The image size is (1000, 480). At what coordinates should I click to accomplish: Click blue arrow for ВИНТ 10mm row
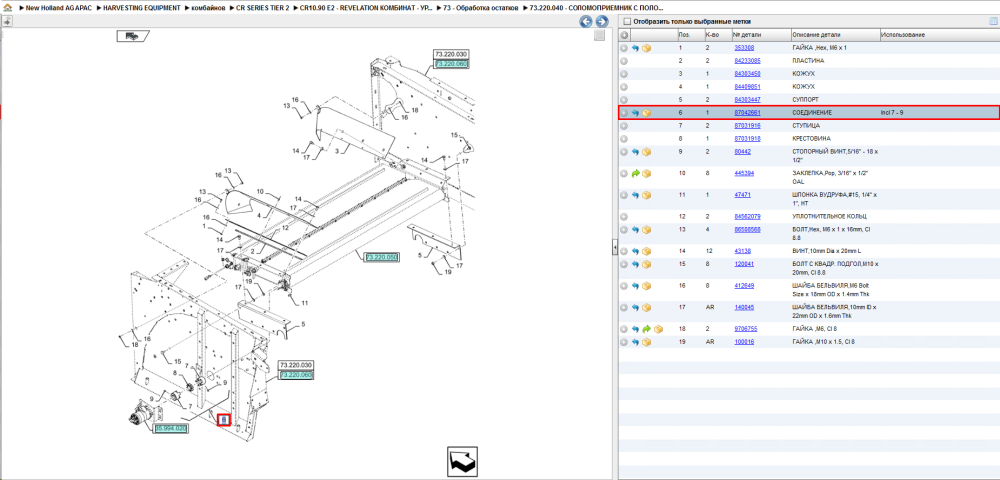tap(635, 251)
